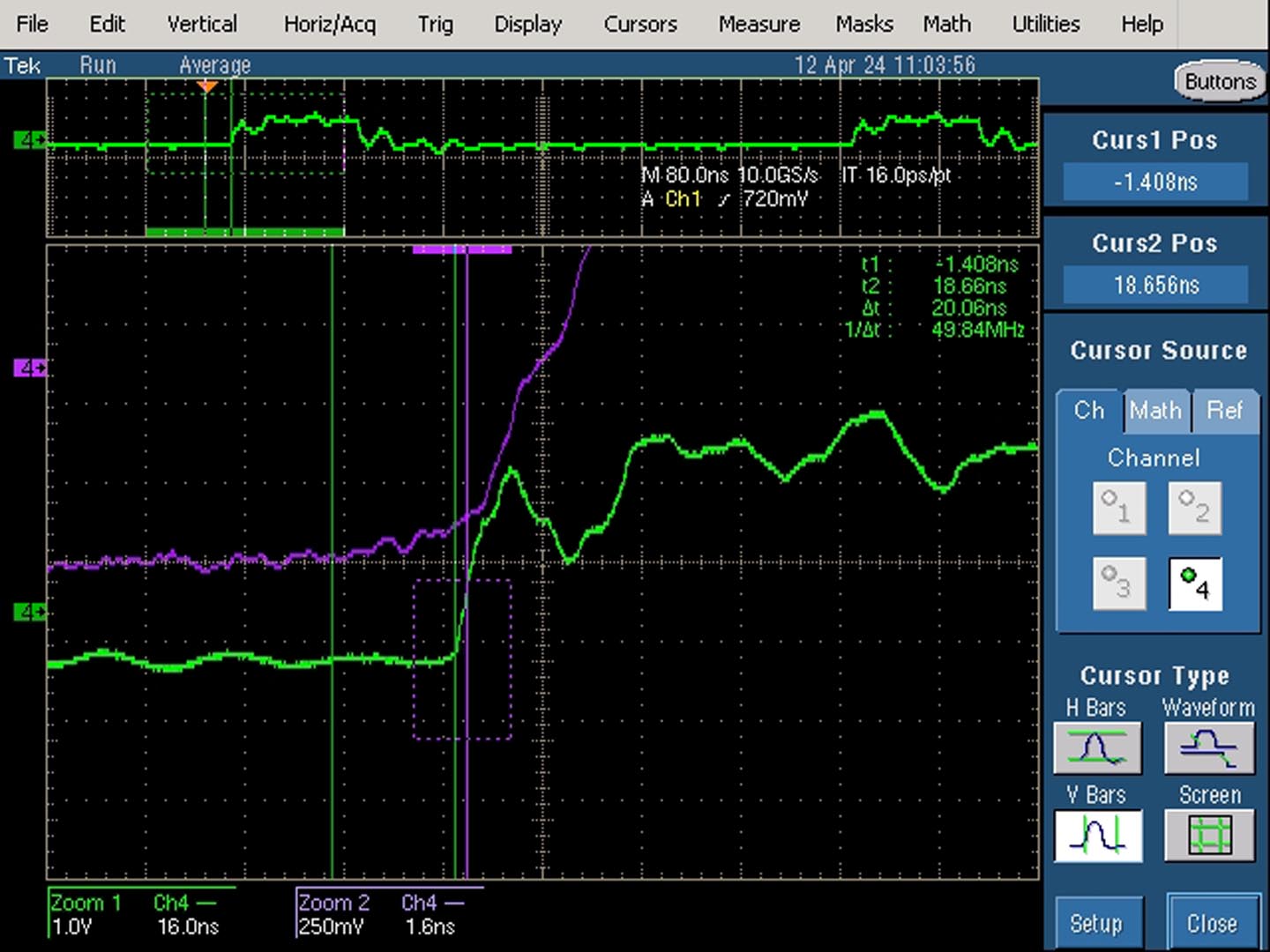Click the Curs1 Pos value field
Screen dimensions: 1270x952
[x=1155, y=182]
